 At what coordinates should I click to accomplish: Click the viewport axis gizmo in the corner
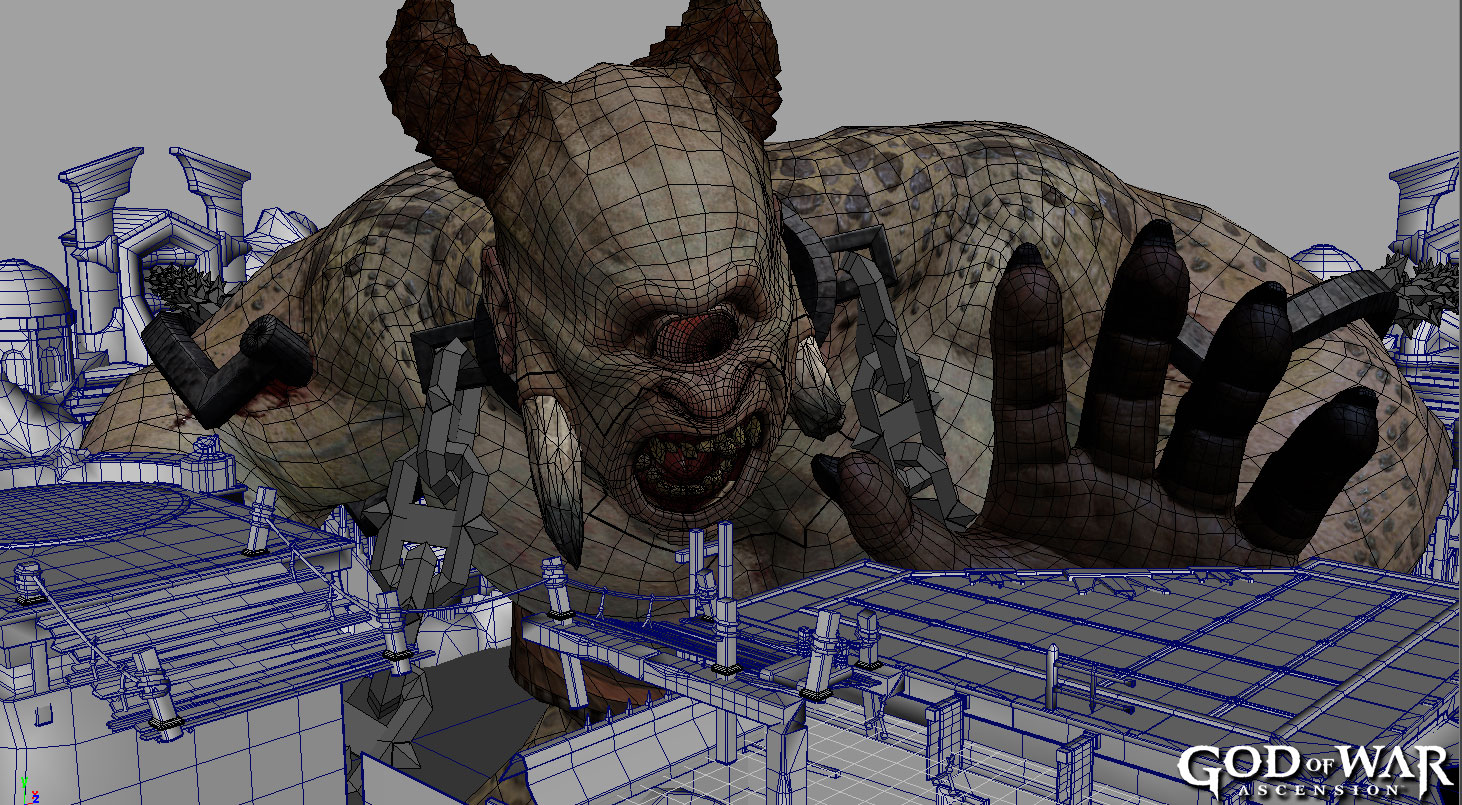(x=32, y=791)
